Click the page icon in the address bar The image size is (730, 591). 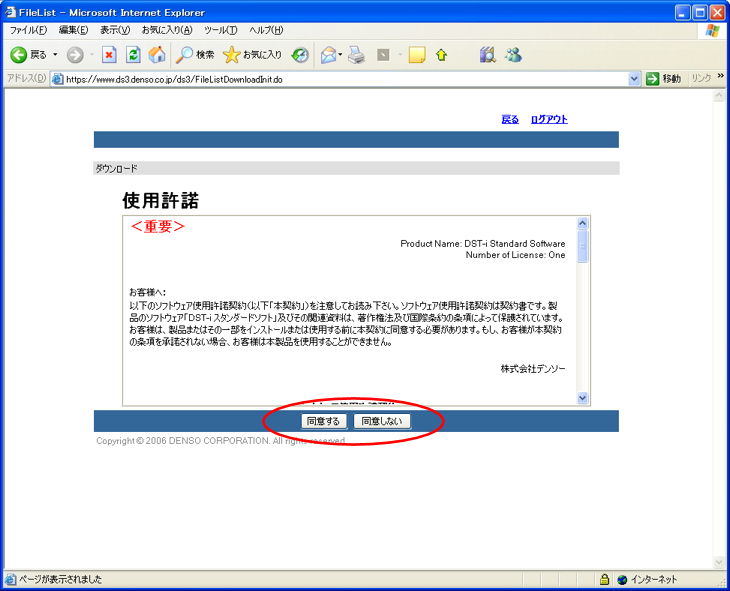(58, 79)
